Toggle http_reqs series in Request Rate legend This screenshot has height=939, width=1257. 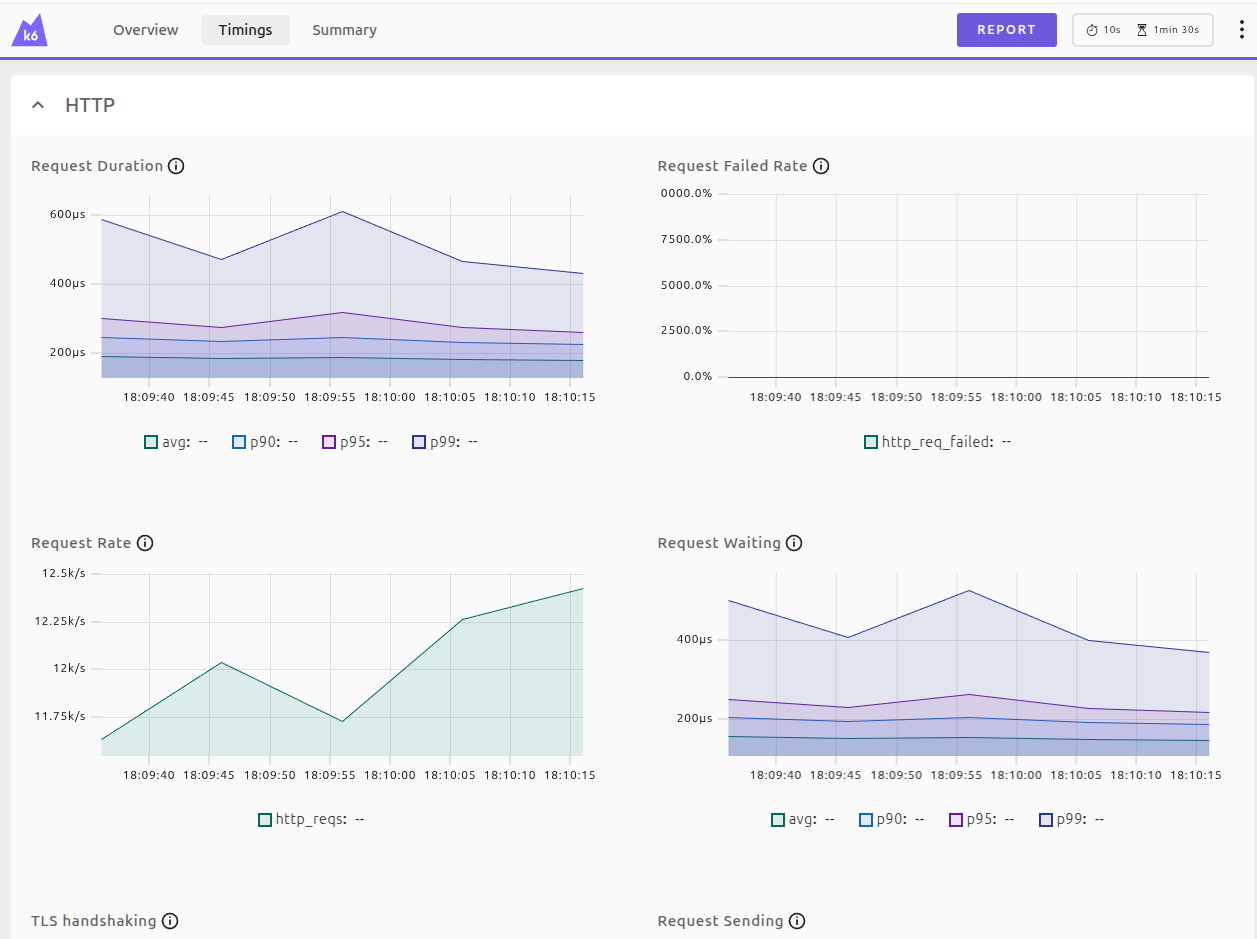click(x=311, y=820)
